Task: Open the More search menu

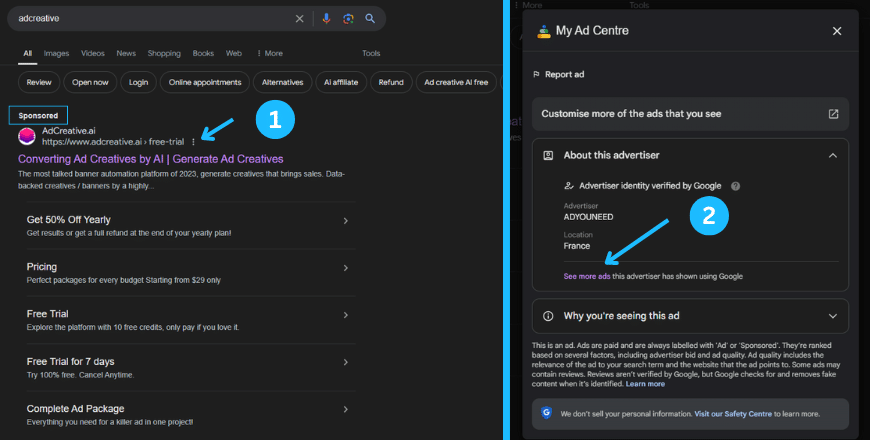Action: point(270,53)
